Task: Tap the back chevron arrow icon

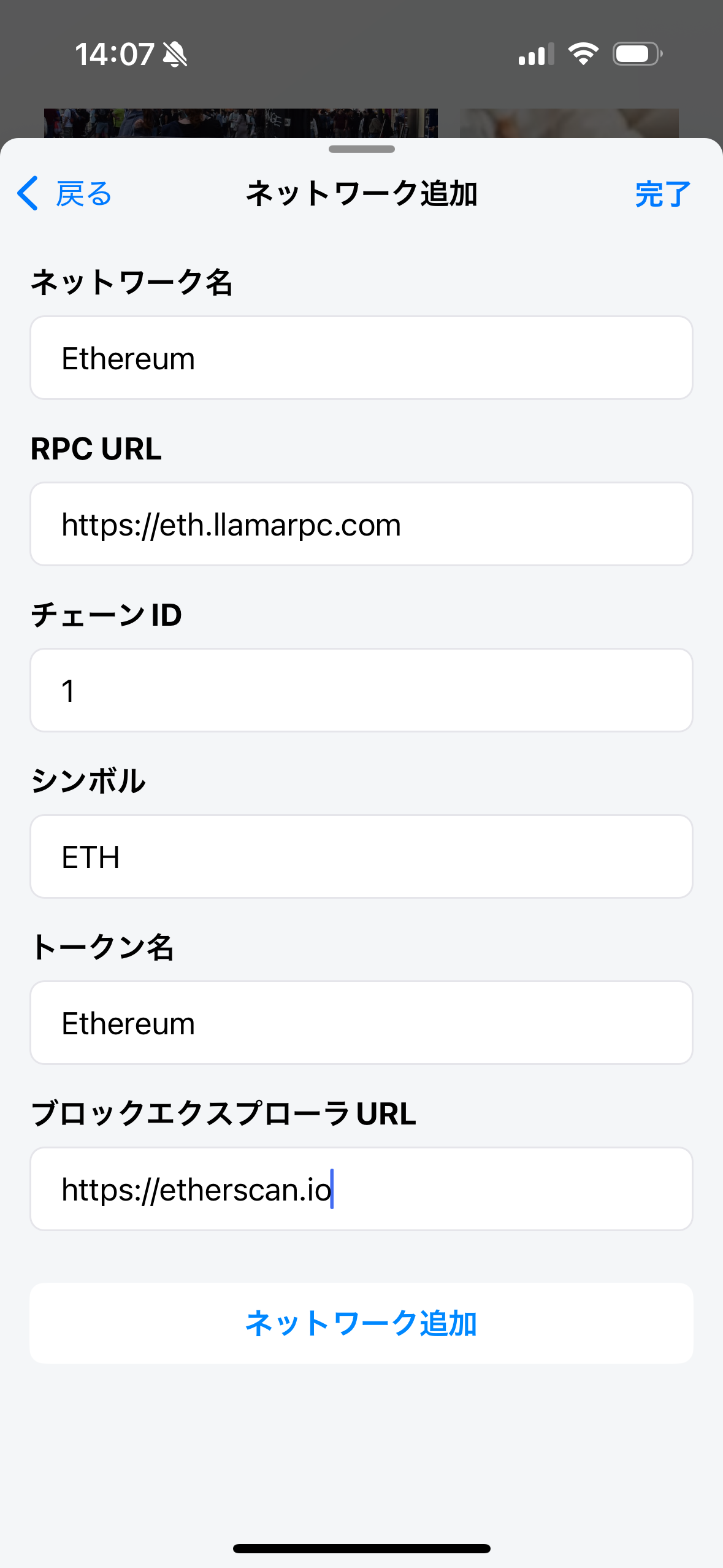Action: click(28, 193)
